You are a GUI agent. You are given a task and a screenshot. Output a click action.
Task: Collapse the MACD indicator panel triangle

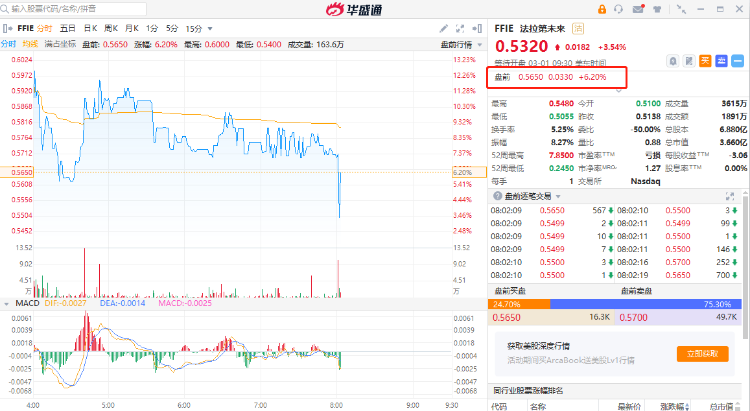click(x=6, y=303)
